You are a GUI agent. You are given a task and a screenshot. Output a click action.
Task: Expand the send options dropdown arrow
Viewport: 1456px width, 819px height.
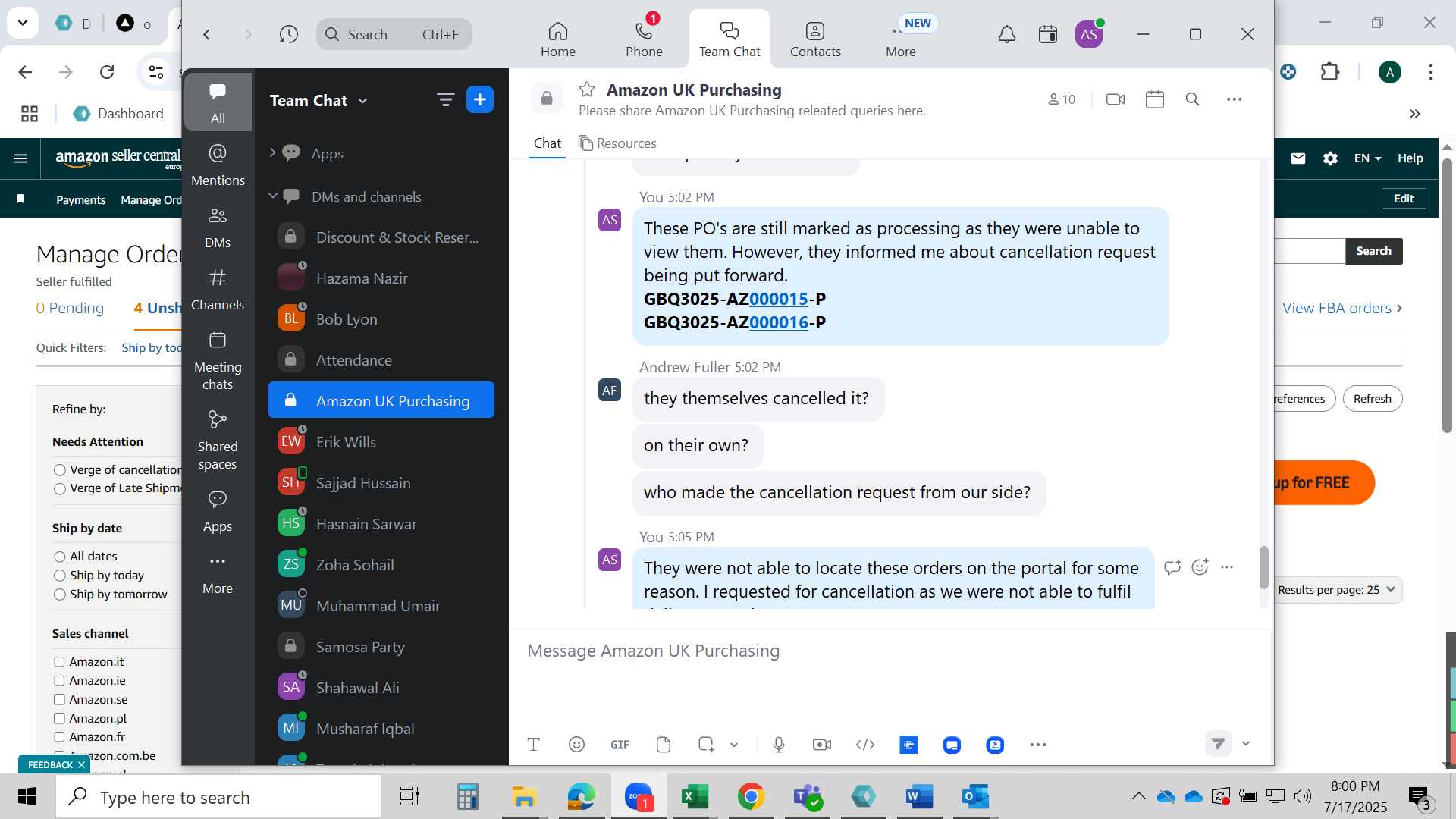[x=1245, y=744]
